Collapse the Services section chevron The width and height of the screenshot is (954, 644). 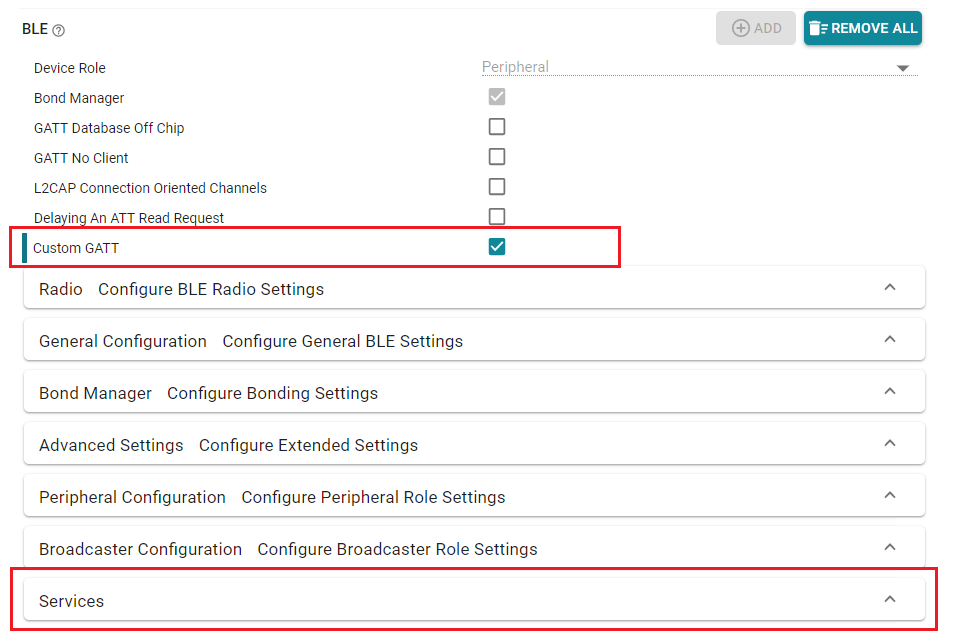tap(889, 600)
